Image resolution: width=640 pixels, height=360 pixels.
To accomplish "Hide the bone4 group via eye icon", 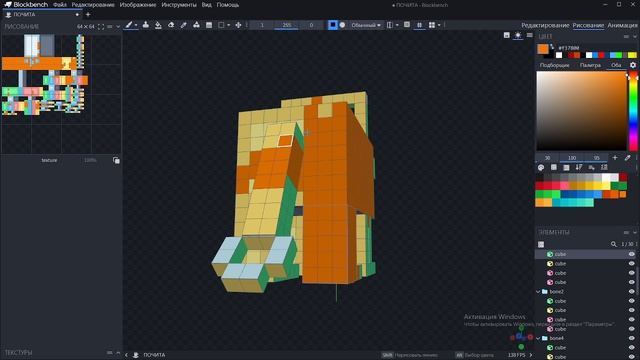I will pyautogui.click(x=631, y=338).
